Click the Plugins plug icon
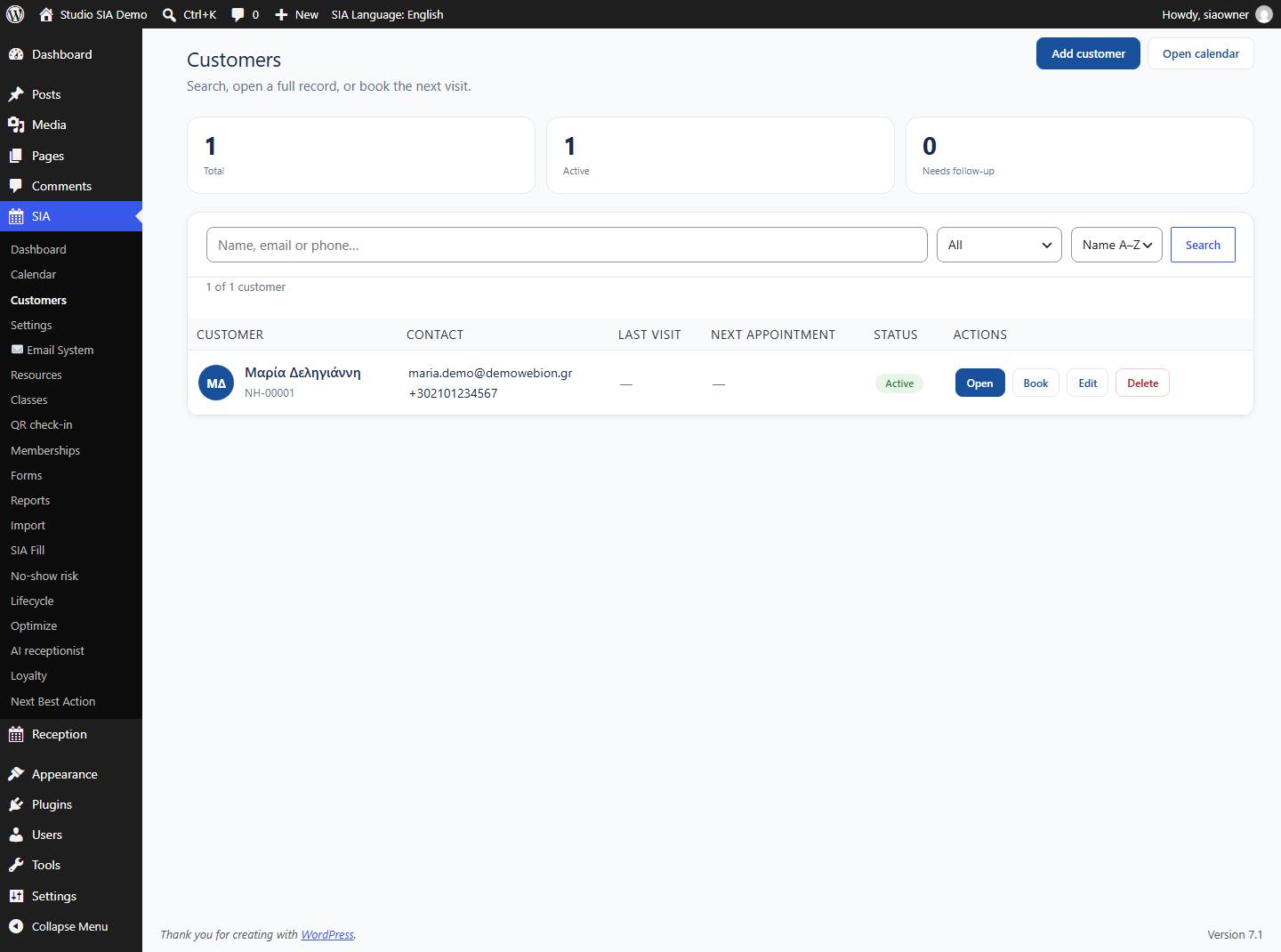Image resolution: width=1281 pixels, height=952 pixels. (x=16, y=804)
